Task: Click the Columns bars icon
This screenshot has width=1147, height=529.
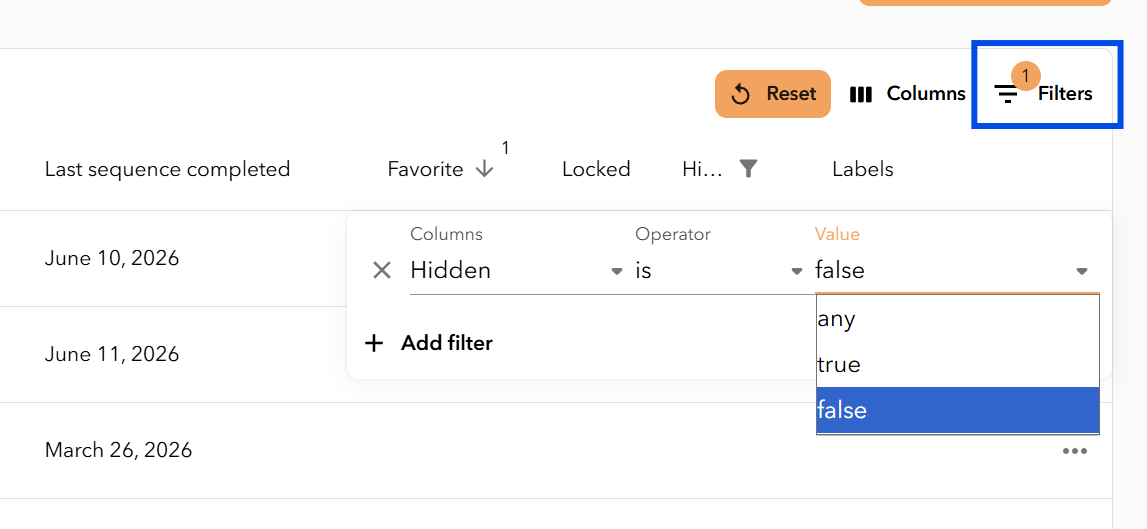Action: pyautogui.click(x=860, y=94)
